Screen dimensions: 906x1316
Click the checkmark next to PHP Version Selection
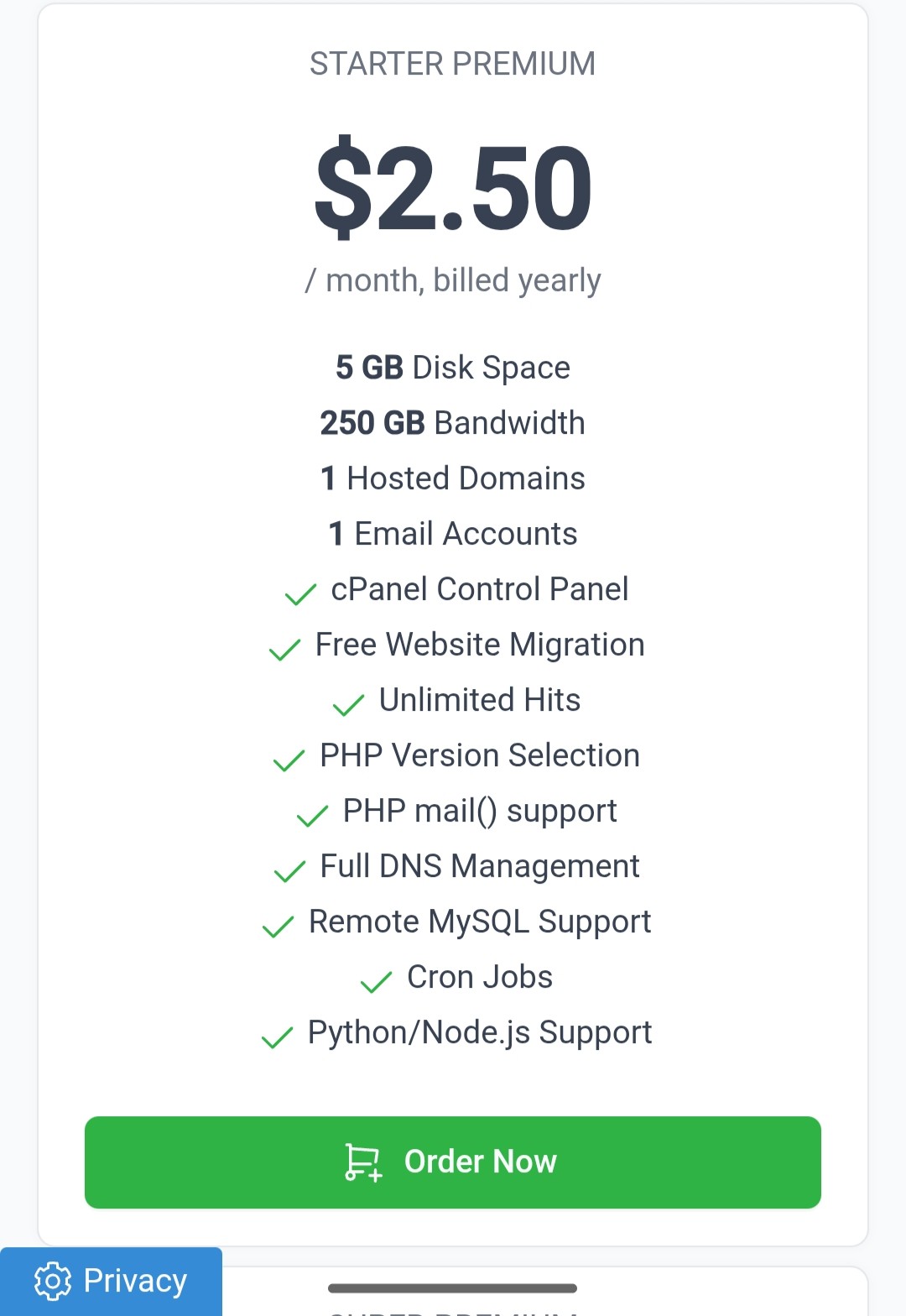pyautogui.click(x=289, y=760)
